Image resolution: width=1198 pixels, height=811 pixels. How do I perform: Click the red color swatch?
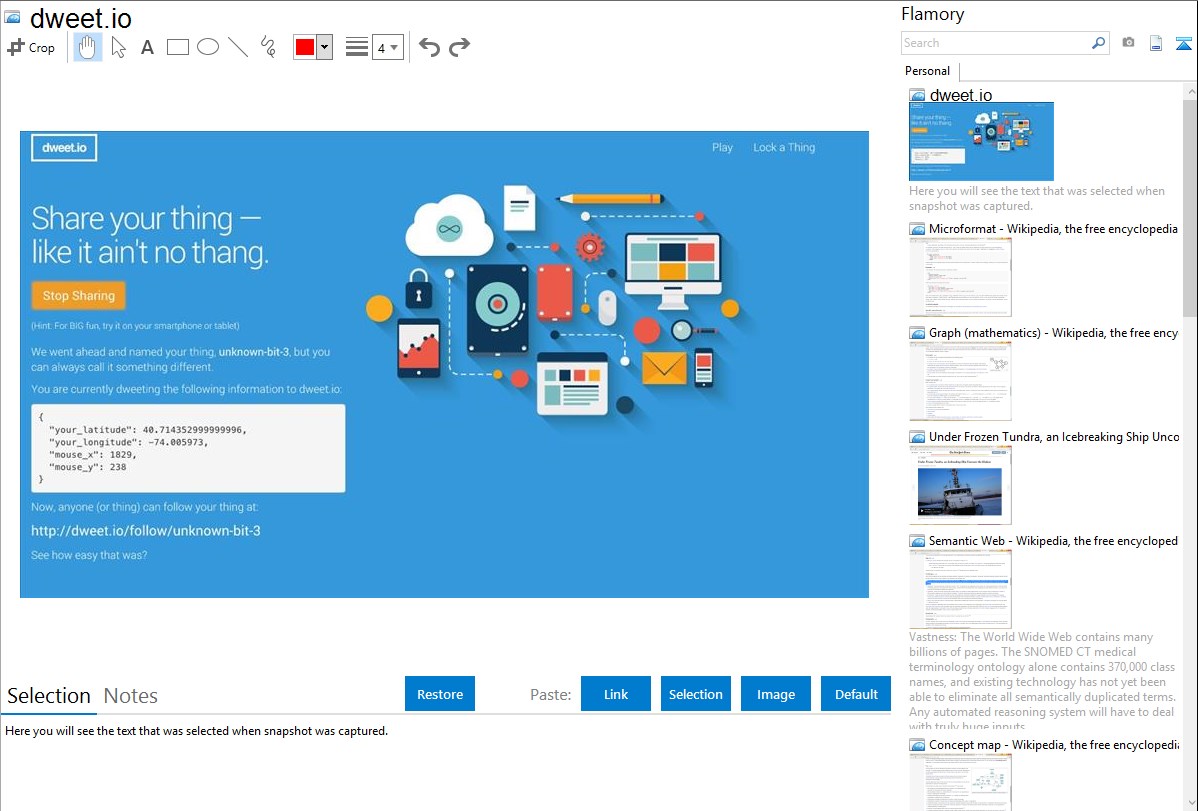click(305, 47)
